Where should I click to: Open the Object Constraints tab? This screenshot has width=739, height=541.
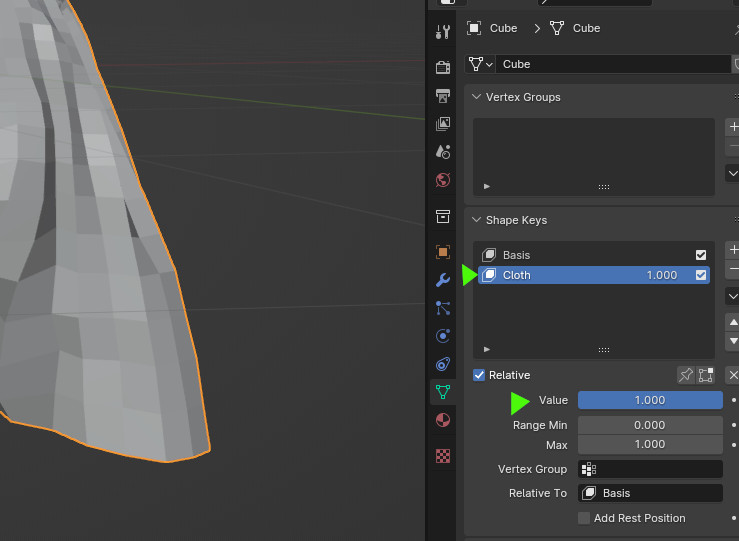(x=443, y=364)
